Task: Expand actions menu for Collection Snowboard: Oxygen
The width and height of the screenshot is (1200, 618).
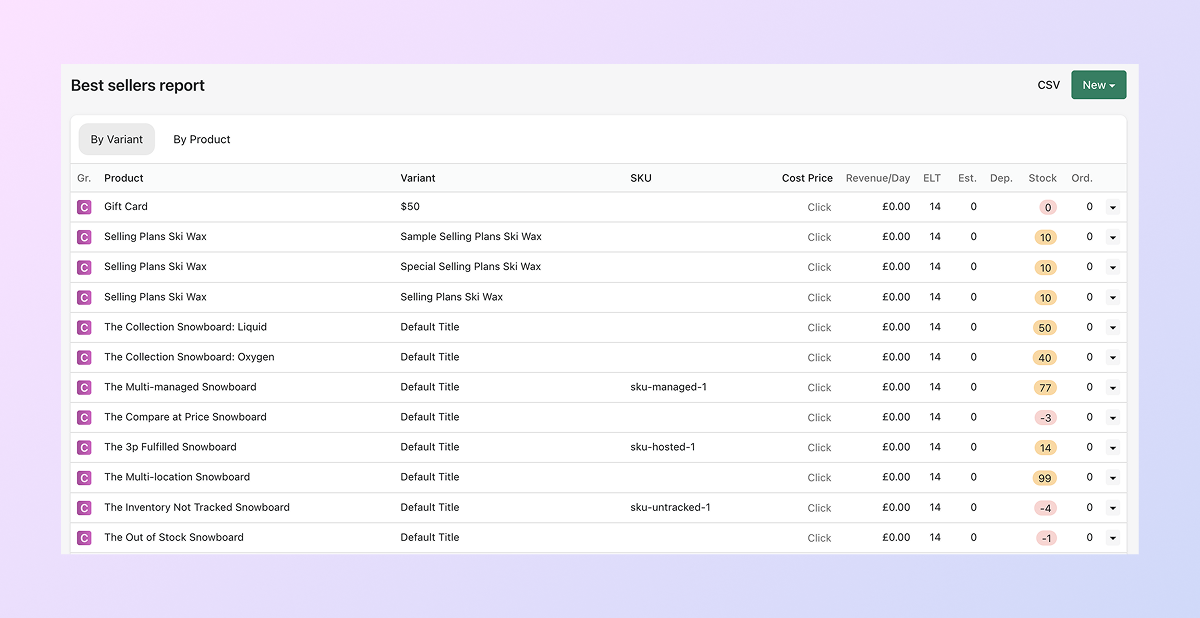Action: click(1112, 357)
